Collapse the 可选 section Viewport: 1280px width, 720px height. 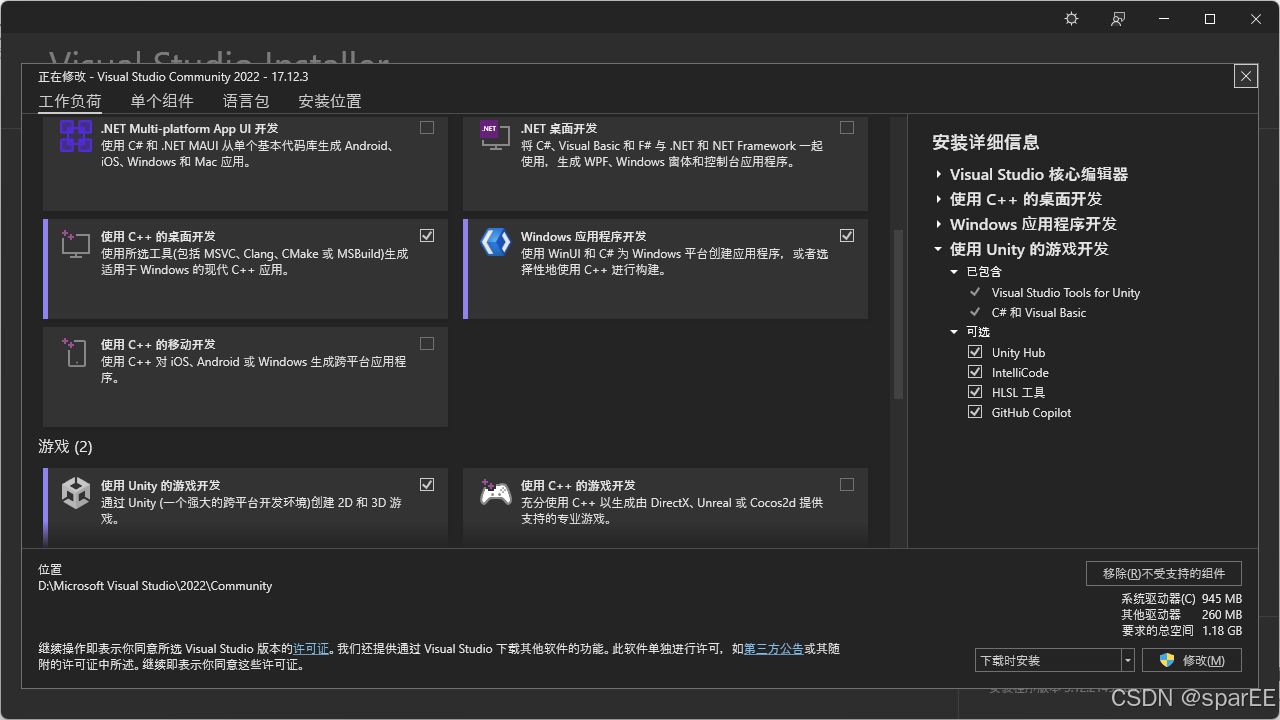click(x=955, y=332)
